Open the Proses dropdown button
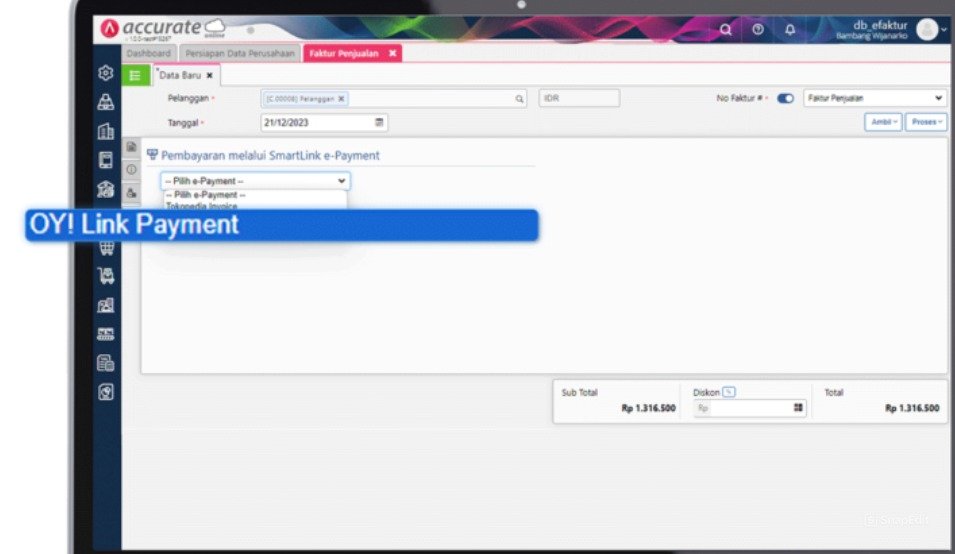Image resolution: width=955 pixels, height=554 pixels. coord(926,122)
